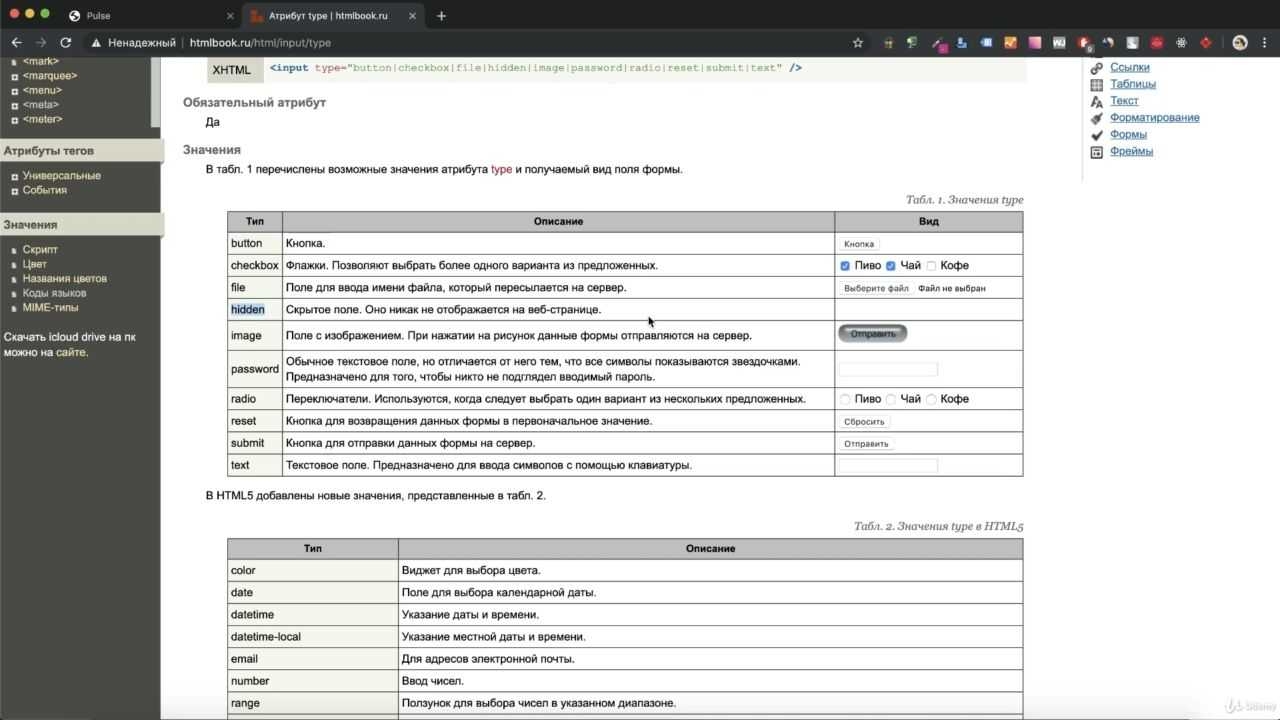Click the pink square extension icon

1034,43
